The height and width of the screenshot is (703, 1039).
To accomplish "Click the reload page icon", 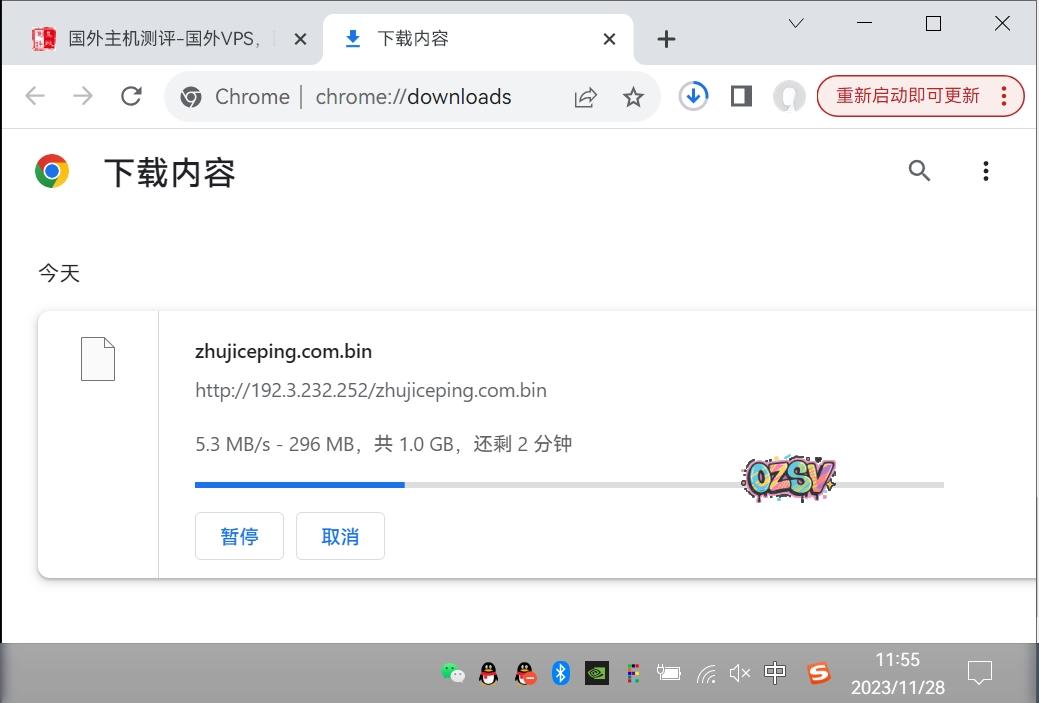I will [131, 96].
